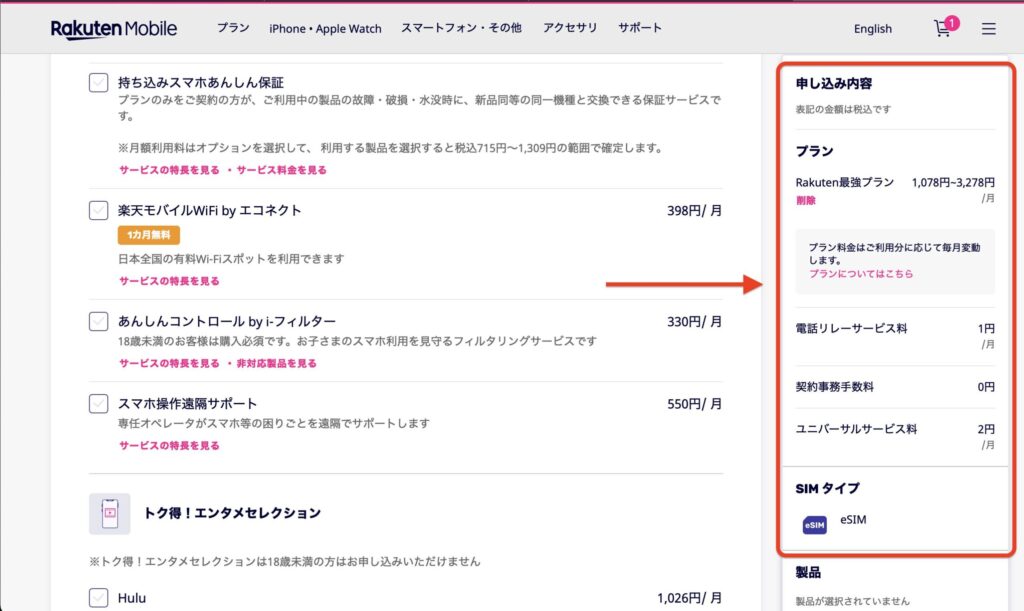
Task: Open サービス料金を見る link
Action: tap(281, 170)
